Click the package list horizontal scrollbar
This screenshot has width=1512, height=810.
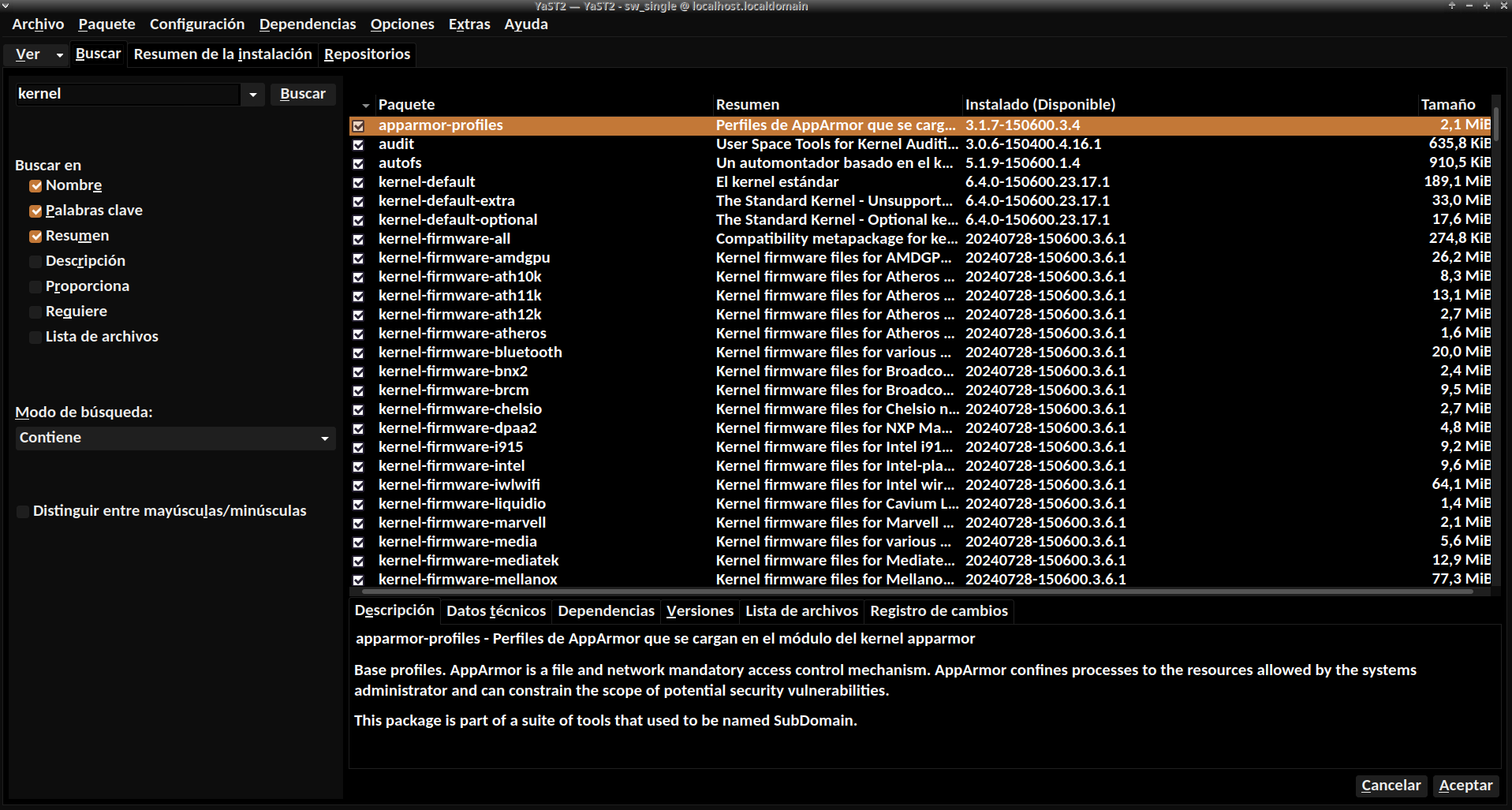[x=919, y=592]
